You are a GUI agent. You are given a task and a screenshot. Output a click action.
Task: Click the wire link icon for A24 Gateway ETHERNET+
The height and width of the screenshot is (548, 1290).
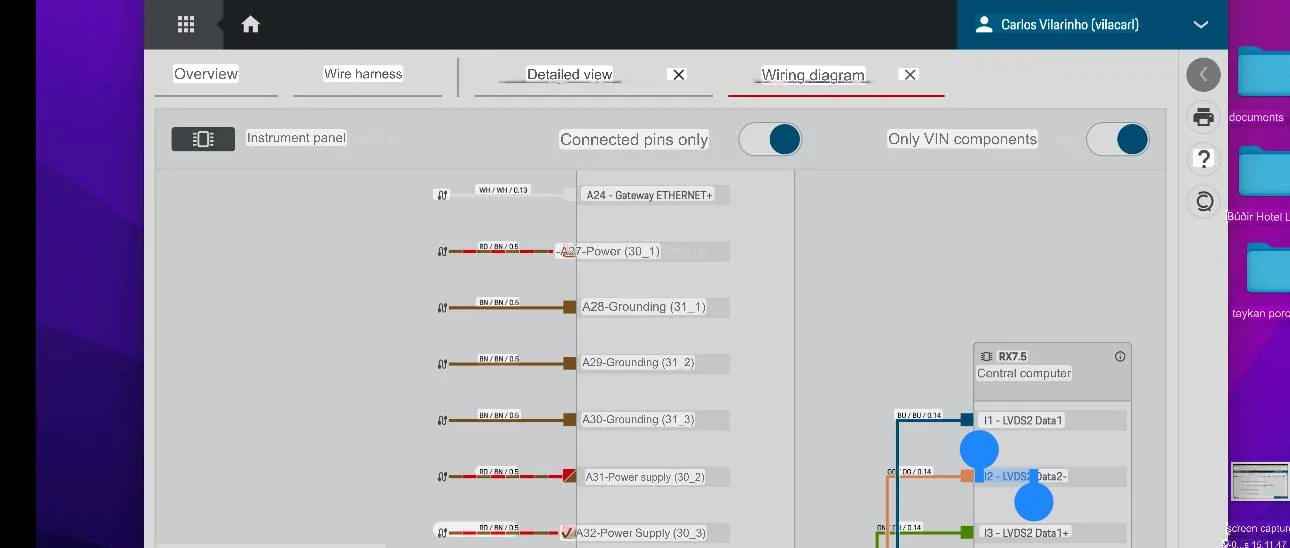pos(442,195)
